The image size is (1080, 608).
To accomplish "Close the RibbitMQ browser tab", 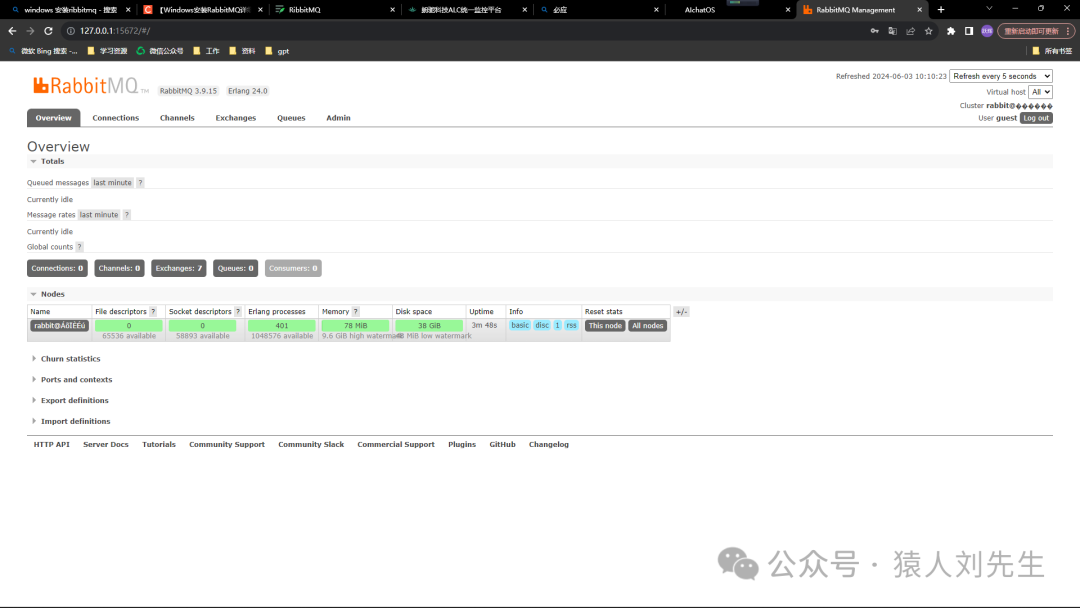I will [x=393, y=10].
